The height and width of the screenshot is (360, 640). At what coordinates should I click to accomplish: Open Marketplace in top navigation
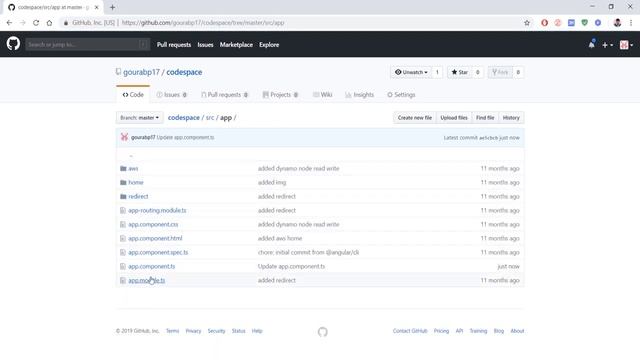[236, 45]
